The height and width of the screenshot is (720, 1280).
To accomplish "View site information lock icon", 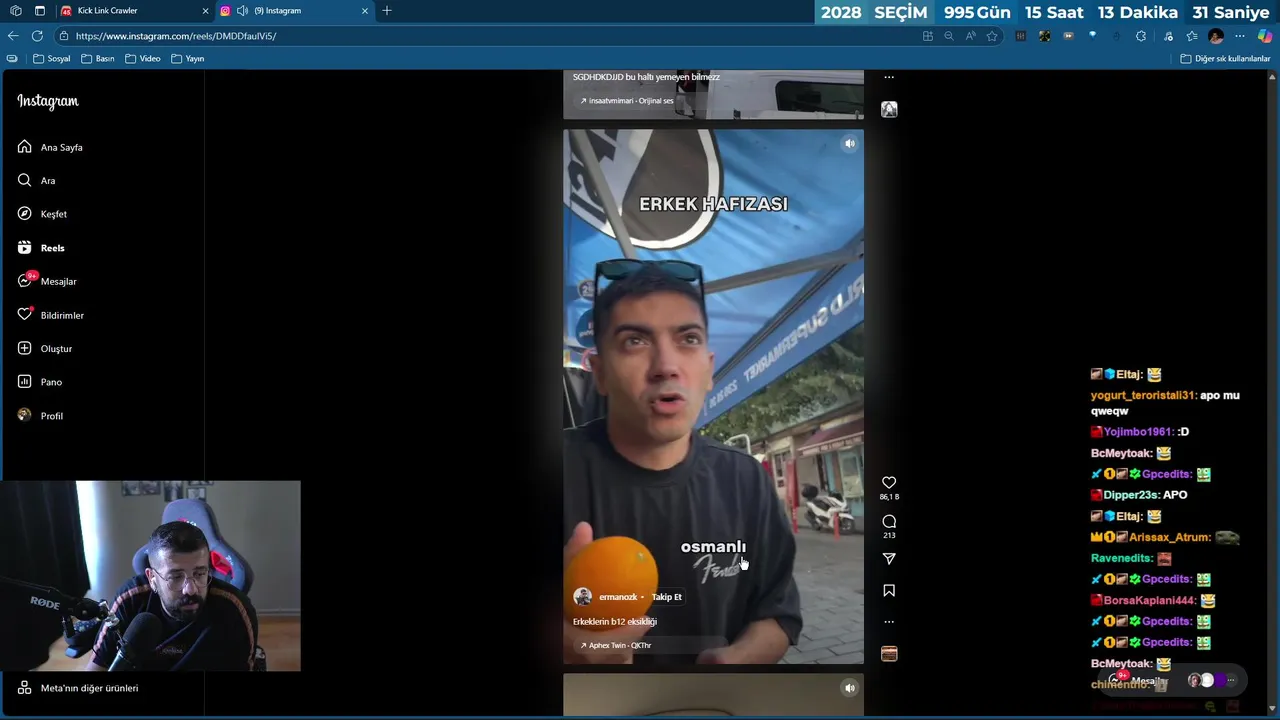I will click(x=64, y=36).
